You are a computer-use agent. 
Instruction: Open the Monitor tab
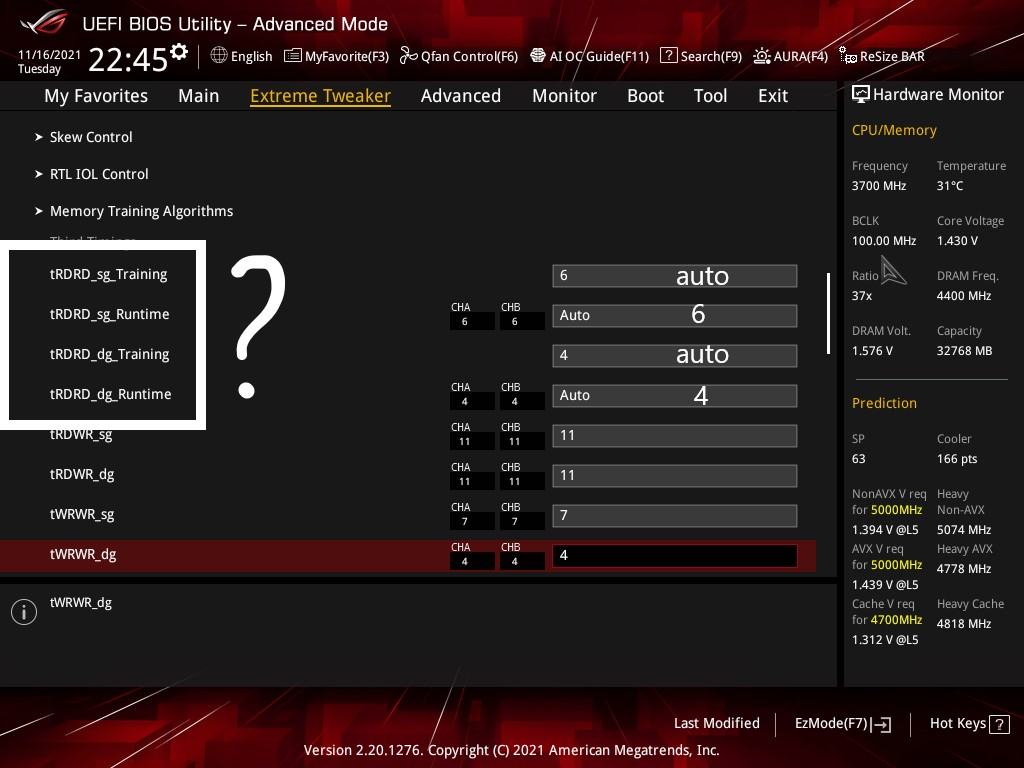point(564,96)
